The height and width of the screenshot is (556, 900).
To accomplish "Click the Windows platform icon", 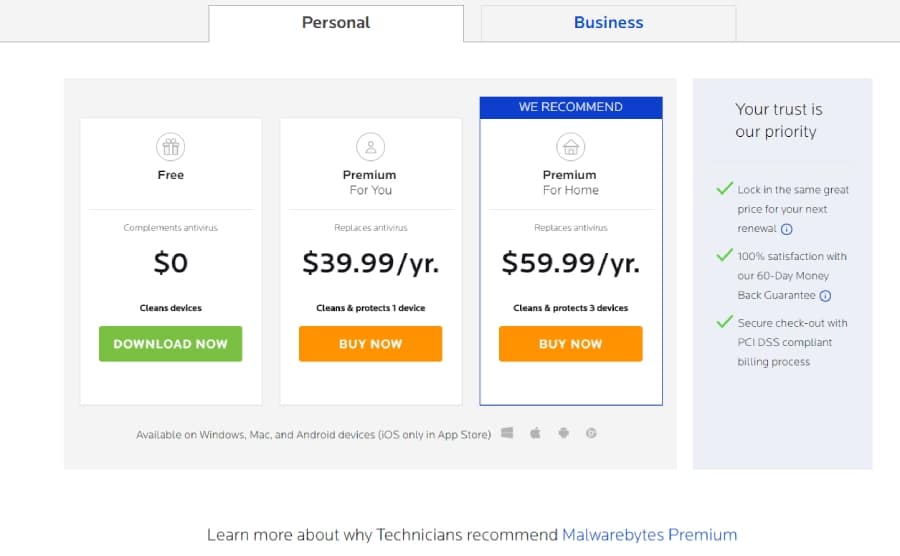I will (508, 434).
